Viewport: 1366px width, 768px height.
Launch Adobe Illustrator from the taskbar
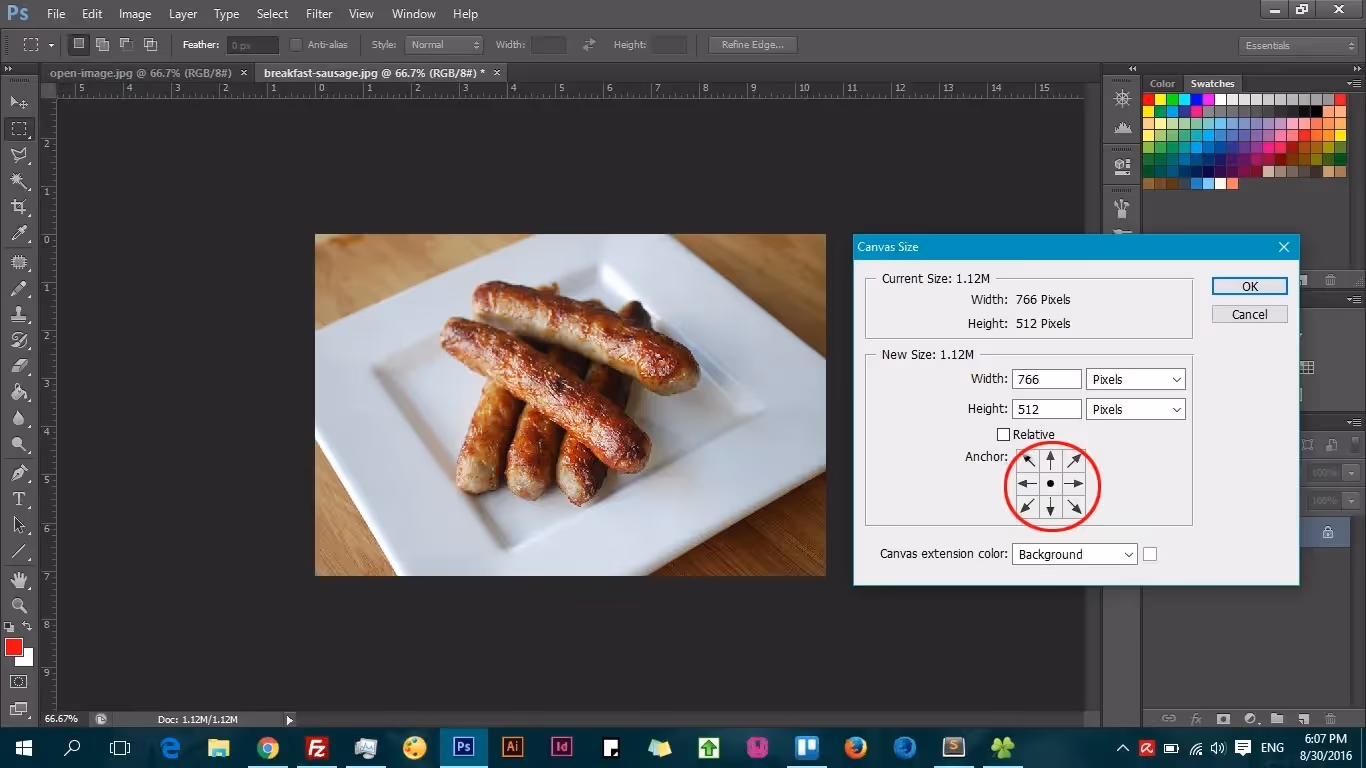click(512, 747)
